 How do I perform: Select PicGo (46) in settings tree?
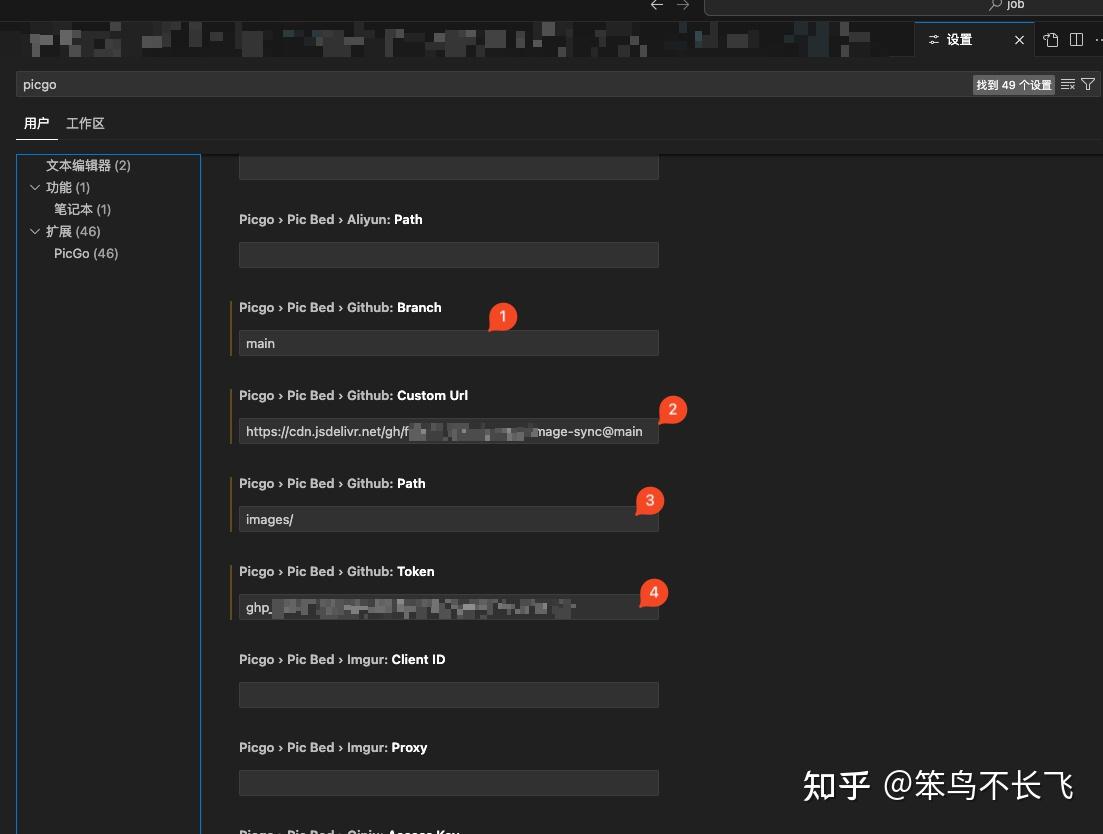coord(85,253)
